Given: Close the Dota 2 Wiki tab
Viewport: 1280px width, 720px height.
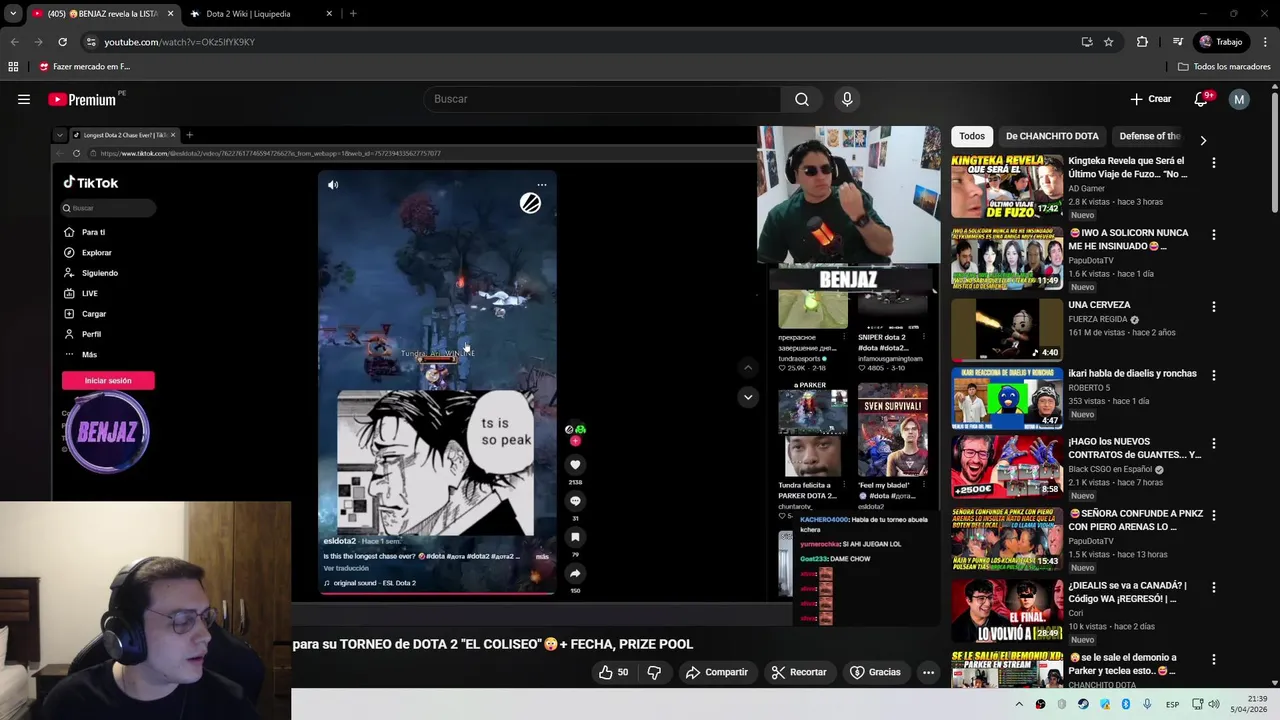Looking at the screenshot, I should pos(329,13).
